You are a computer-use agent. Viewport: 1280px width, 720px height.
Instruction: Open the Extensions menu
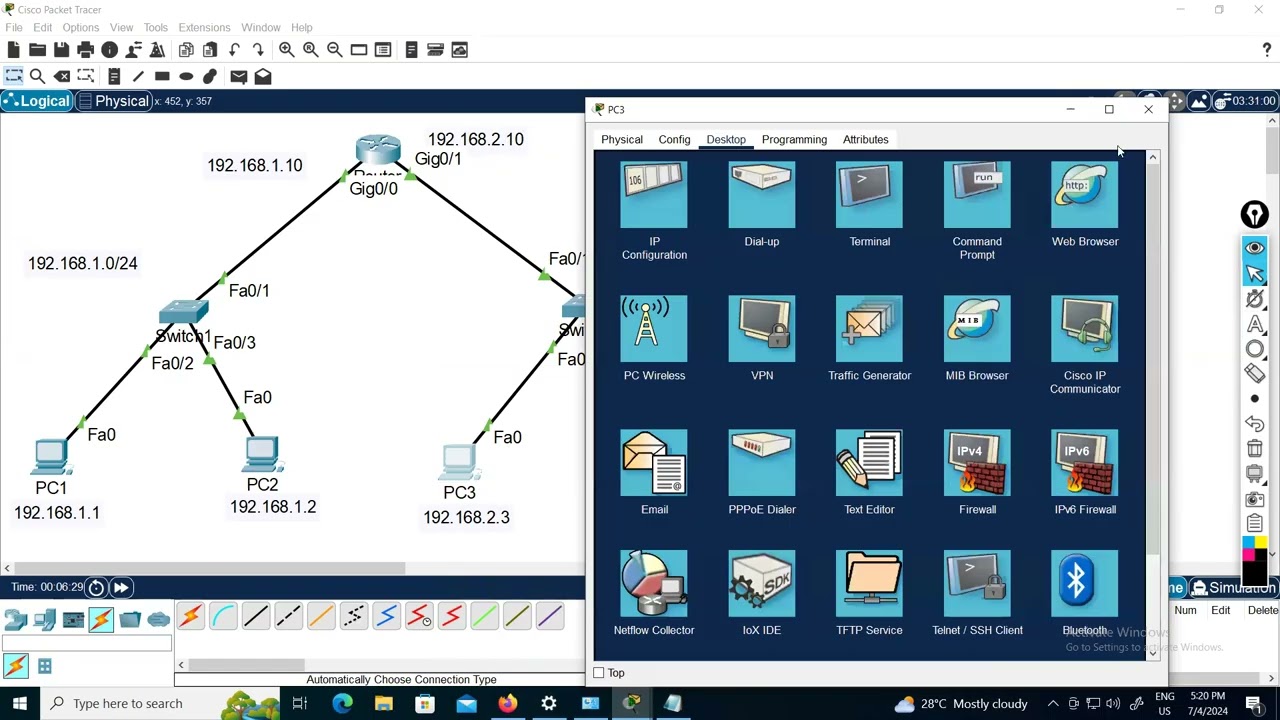click(x=204, y=27)
